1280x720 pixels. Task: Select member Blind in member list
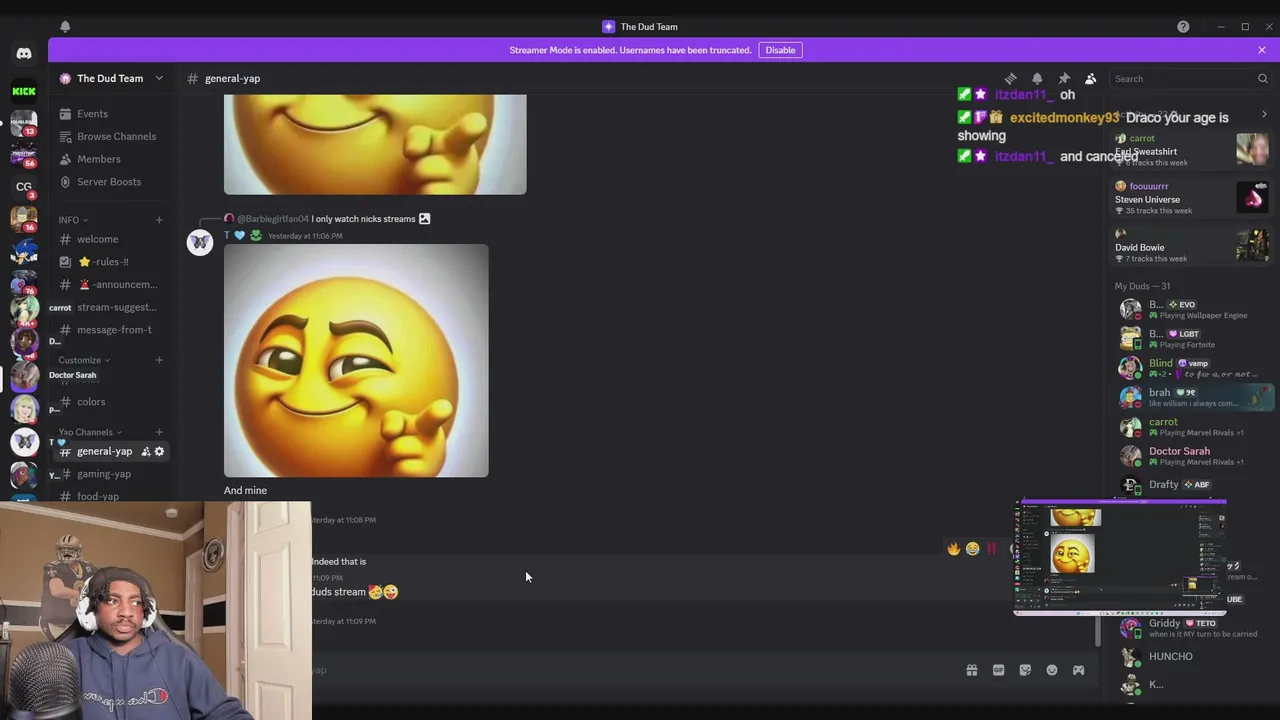pos(1192,368)
